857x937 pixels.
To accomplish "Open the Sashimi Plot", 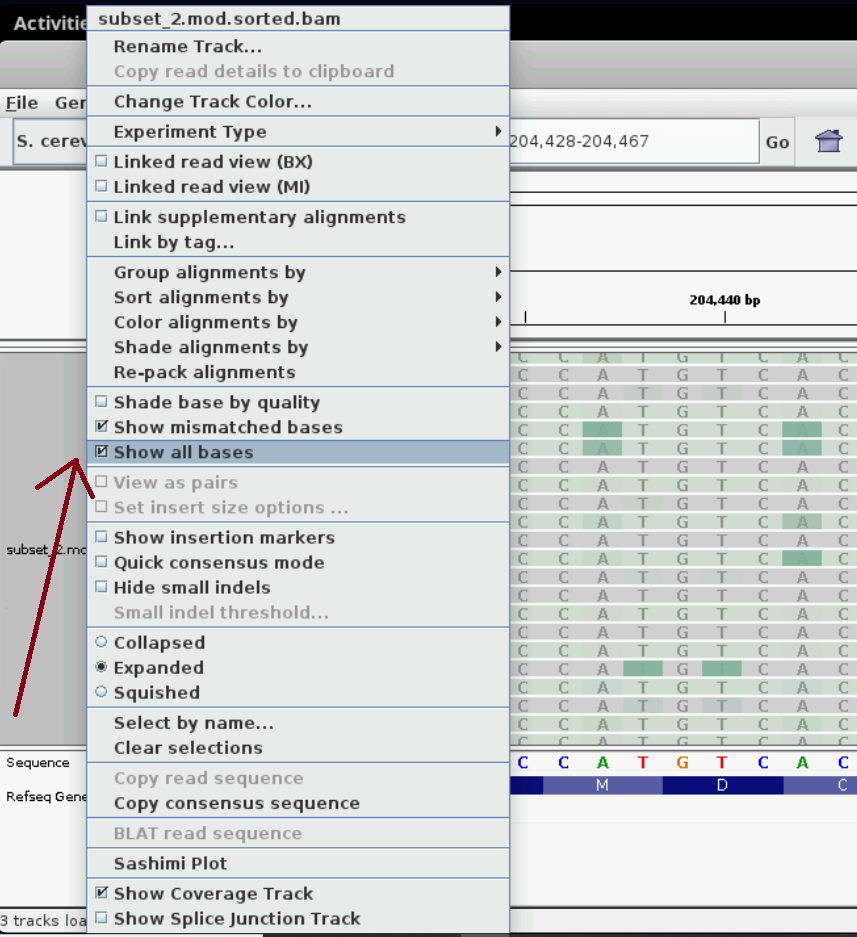I will [170, 863].
